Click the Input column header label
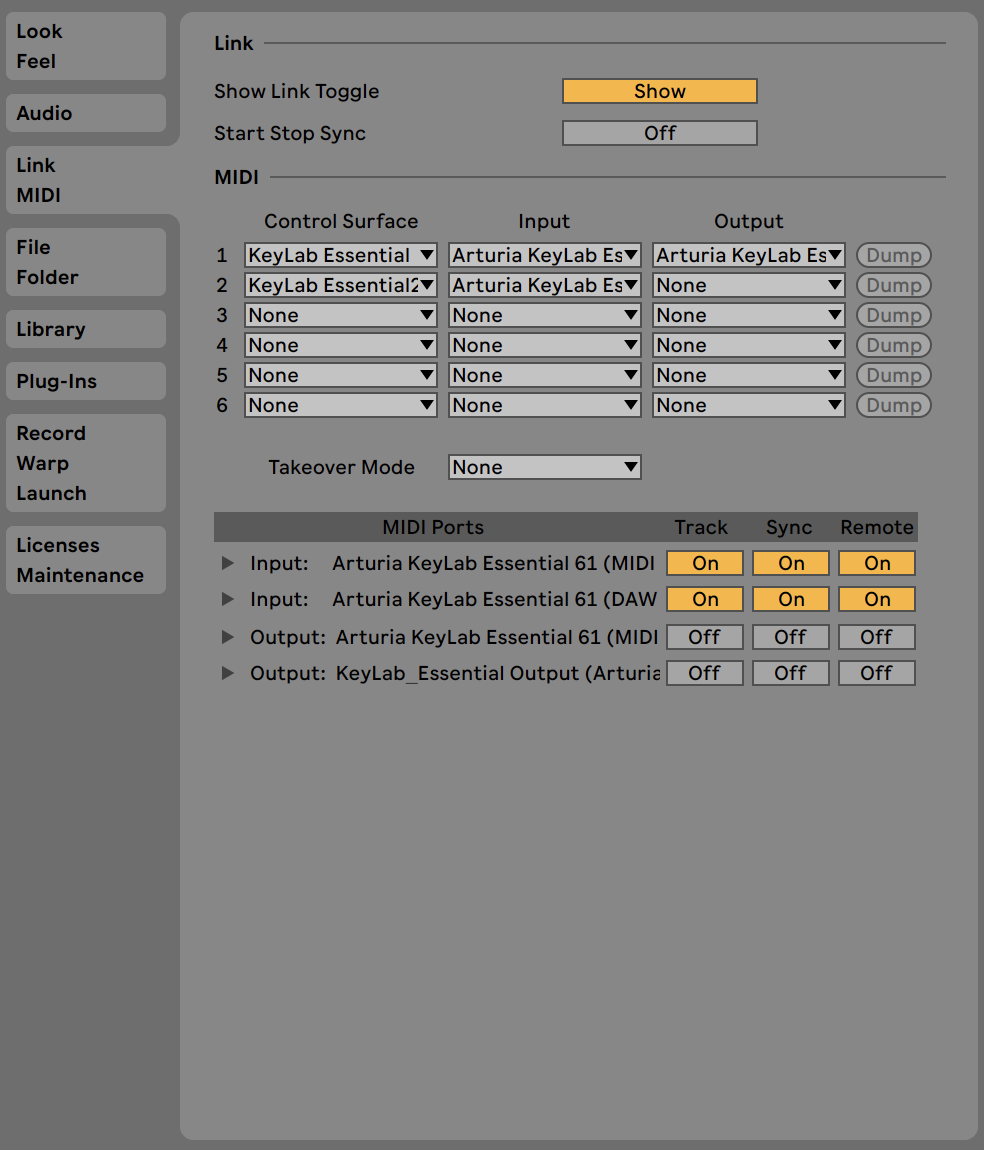The height and width of the screenshot is (1150, 984). pyautogui.click(x=544, y=221)
